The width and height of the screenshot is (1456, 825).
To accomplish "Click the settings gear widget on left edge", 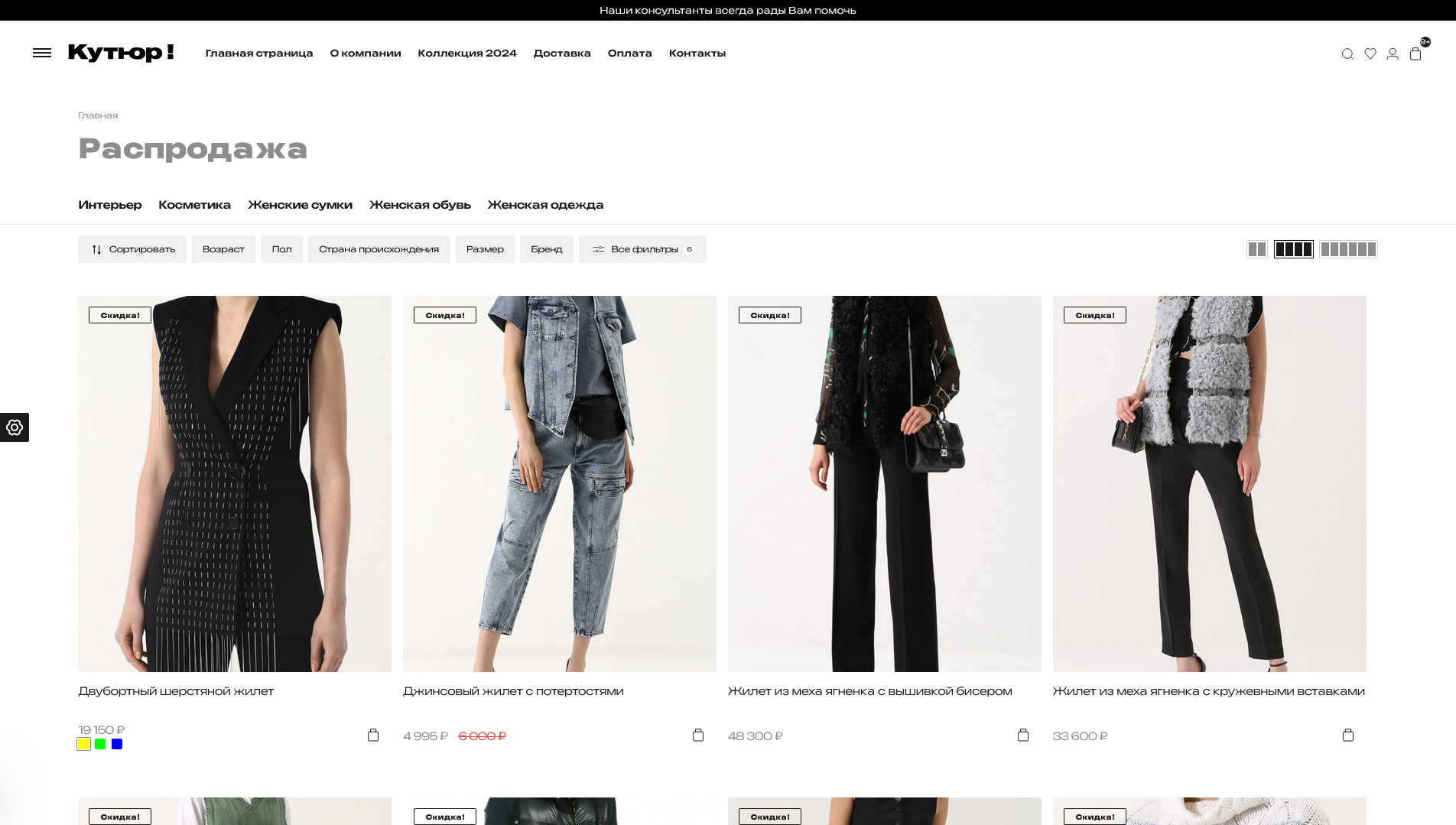I will point(15,427).
